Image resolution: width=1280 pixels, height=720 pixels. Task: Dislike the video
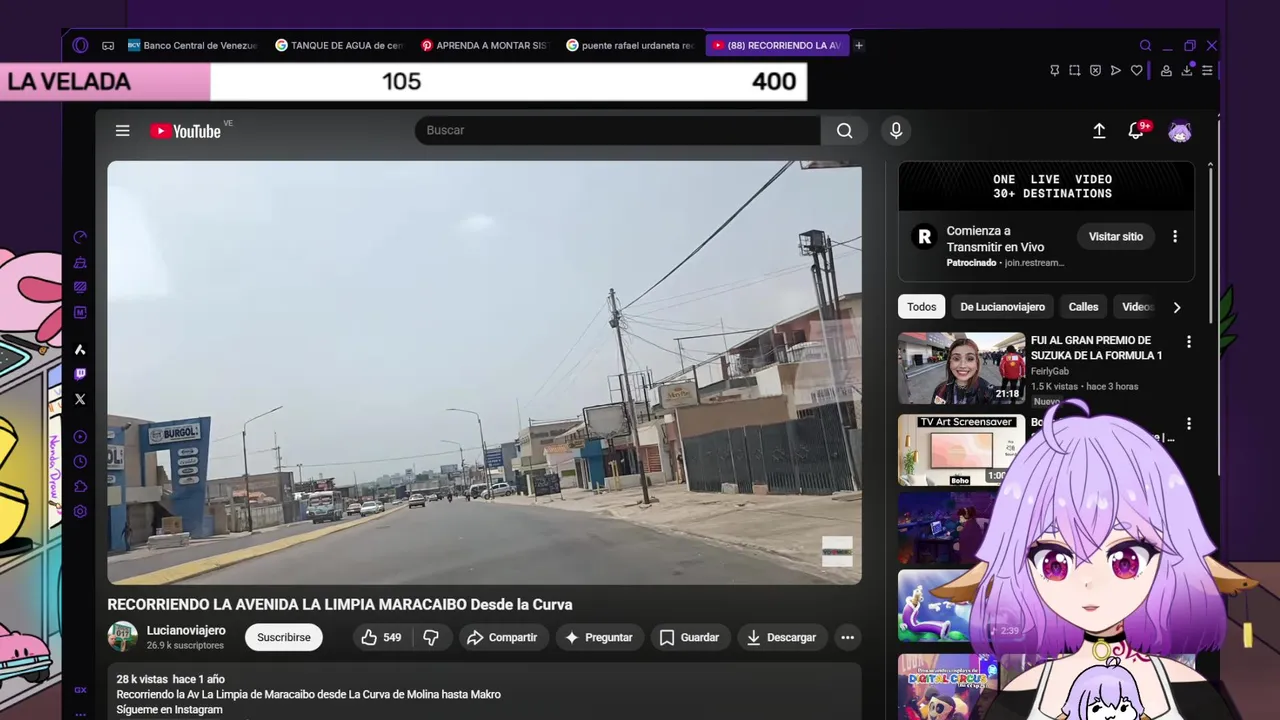point(431,637)
